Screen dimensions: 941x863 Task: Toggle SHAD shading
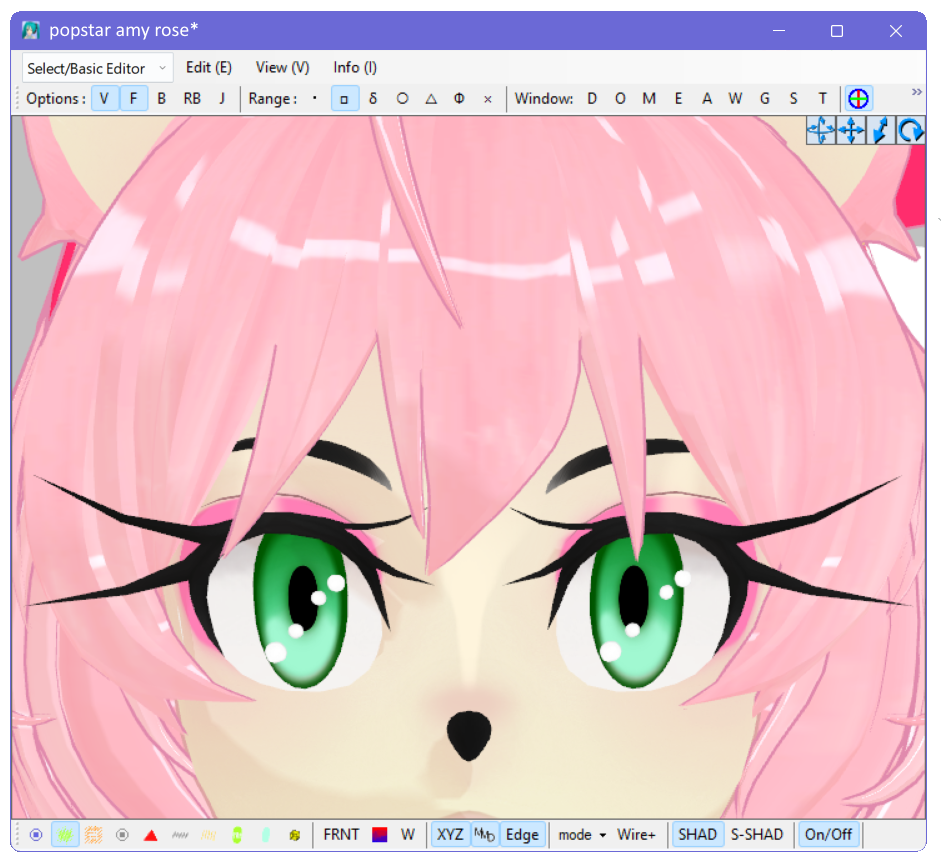697,835
